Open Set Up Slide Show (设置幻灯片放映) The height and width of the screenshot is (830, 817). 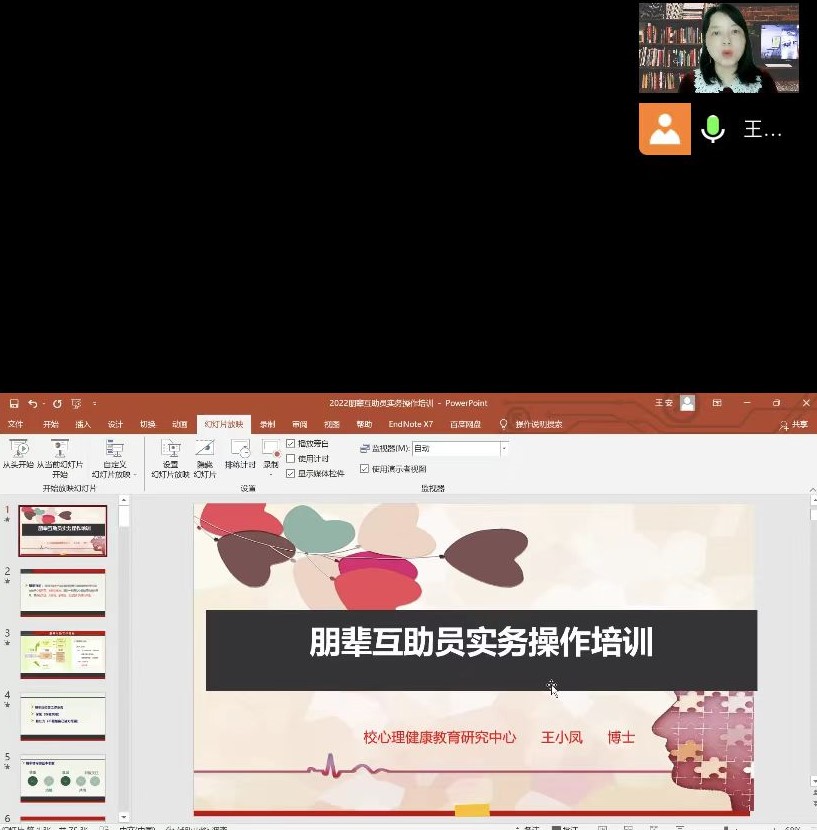(171, 450)
